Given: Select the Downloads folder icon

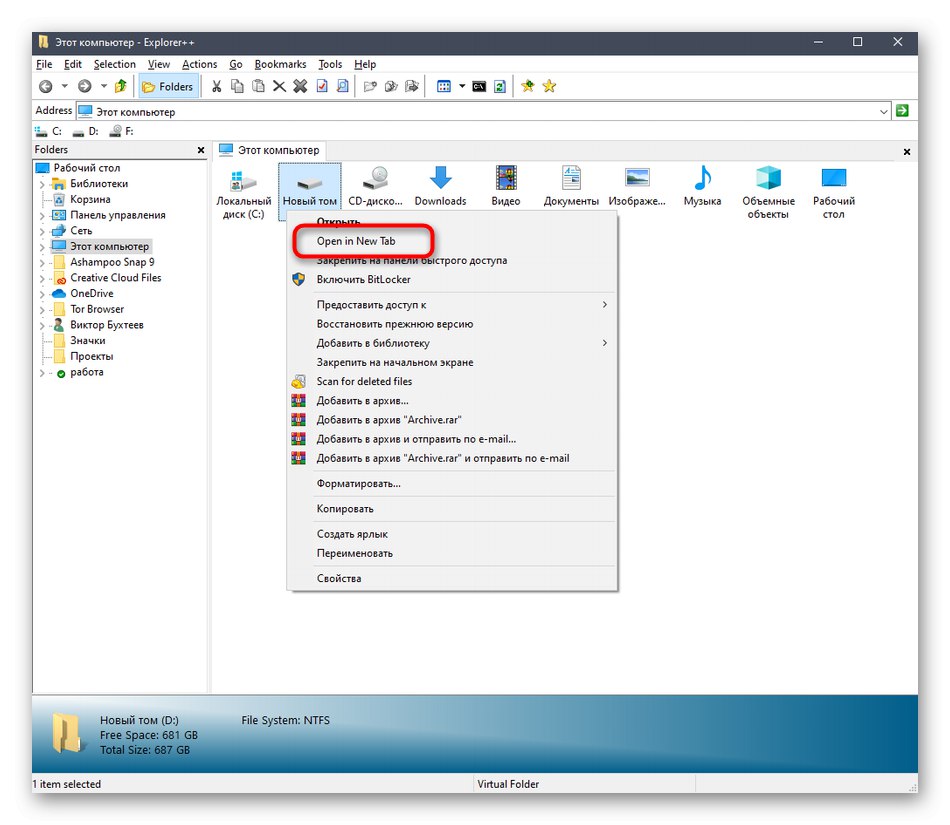Looking at the screenshot, I should point(440,187).
